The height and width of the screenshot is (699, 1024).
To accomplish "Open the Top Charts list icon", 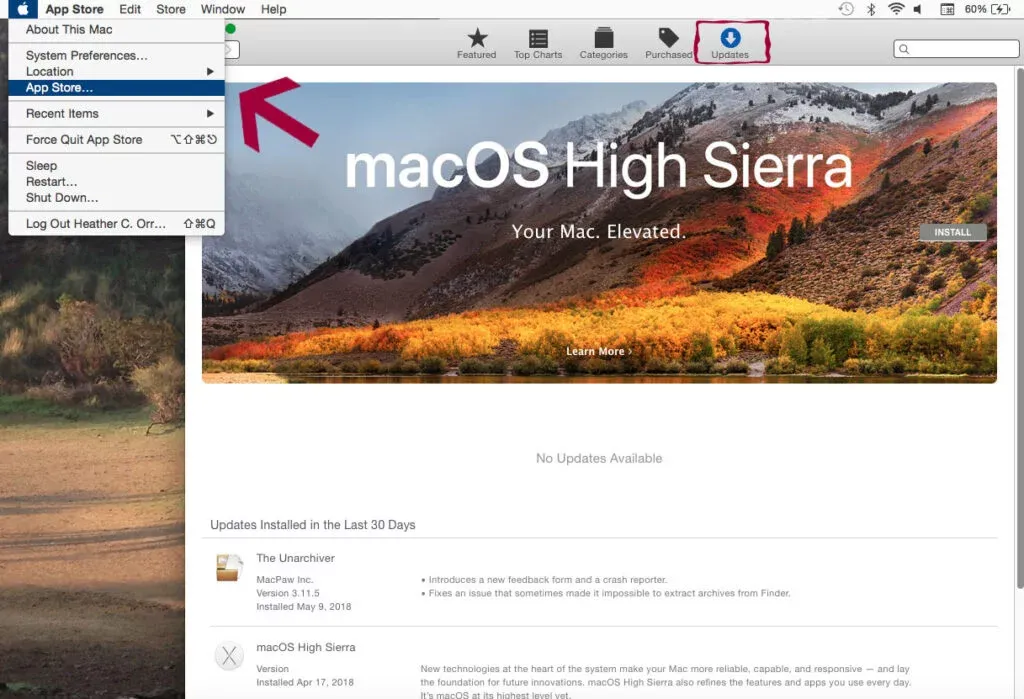I will (538, 44).
